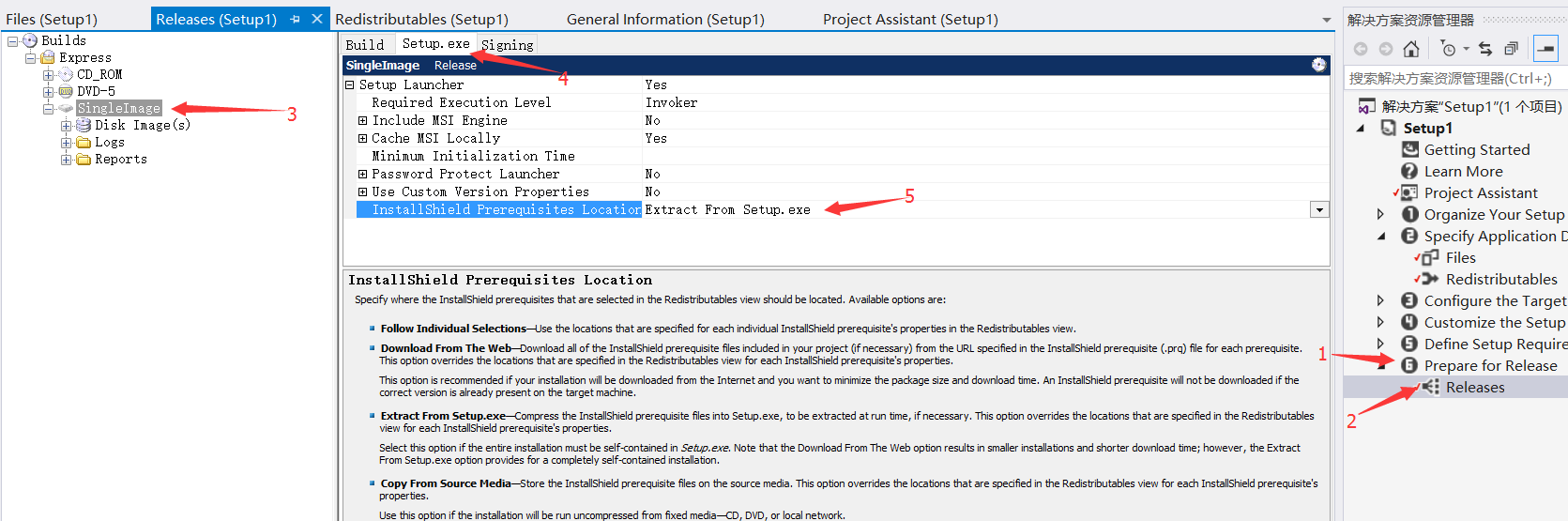
Task: Expand the Reports folder node
Action: pyautogui.click(x=66, y=159)
